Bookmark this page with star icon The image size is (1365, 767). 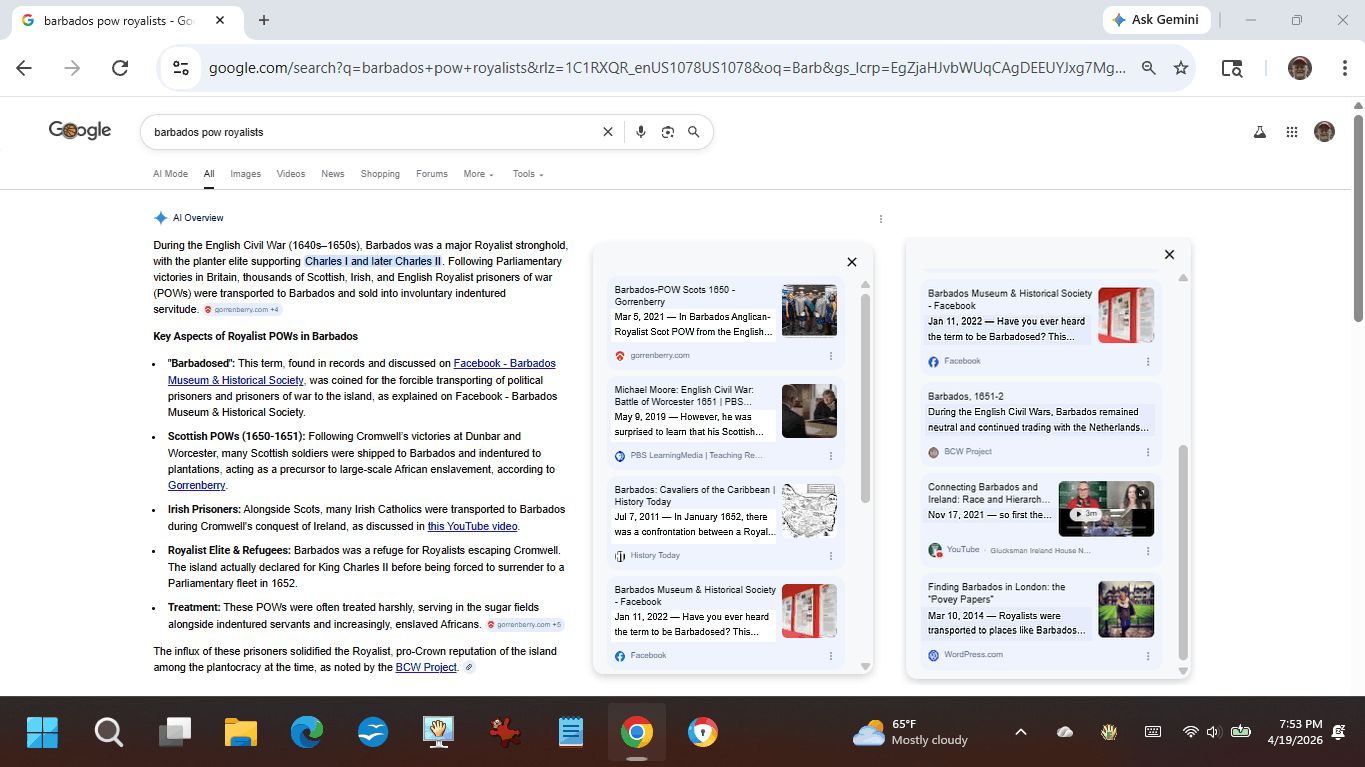tap(1181, 68)
